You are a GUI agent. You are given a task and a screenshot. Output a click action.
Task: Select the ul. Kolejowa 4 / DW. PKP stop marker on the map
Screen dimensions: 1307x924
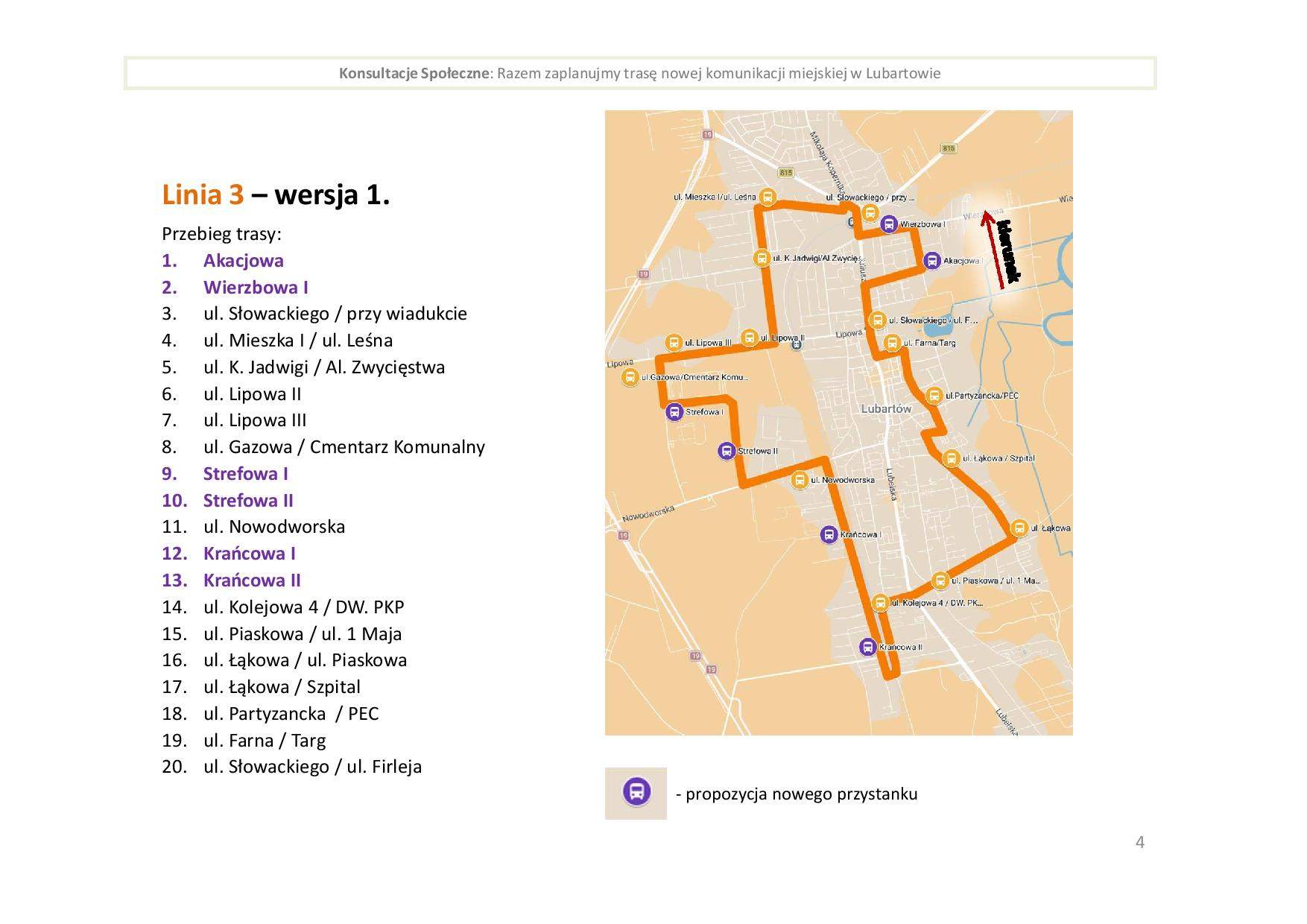point(880,603)
